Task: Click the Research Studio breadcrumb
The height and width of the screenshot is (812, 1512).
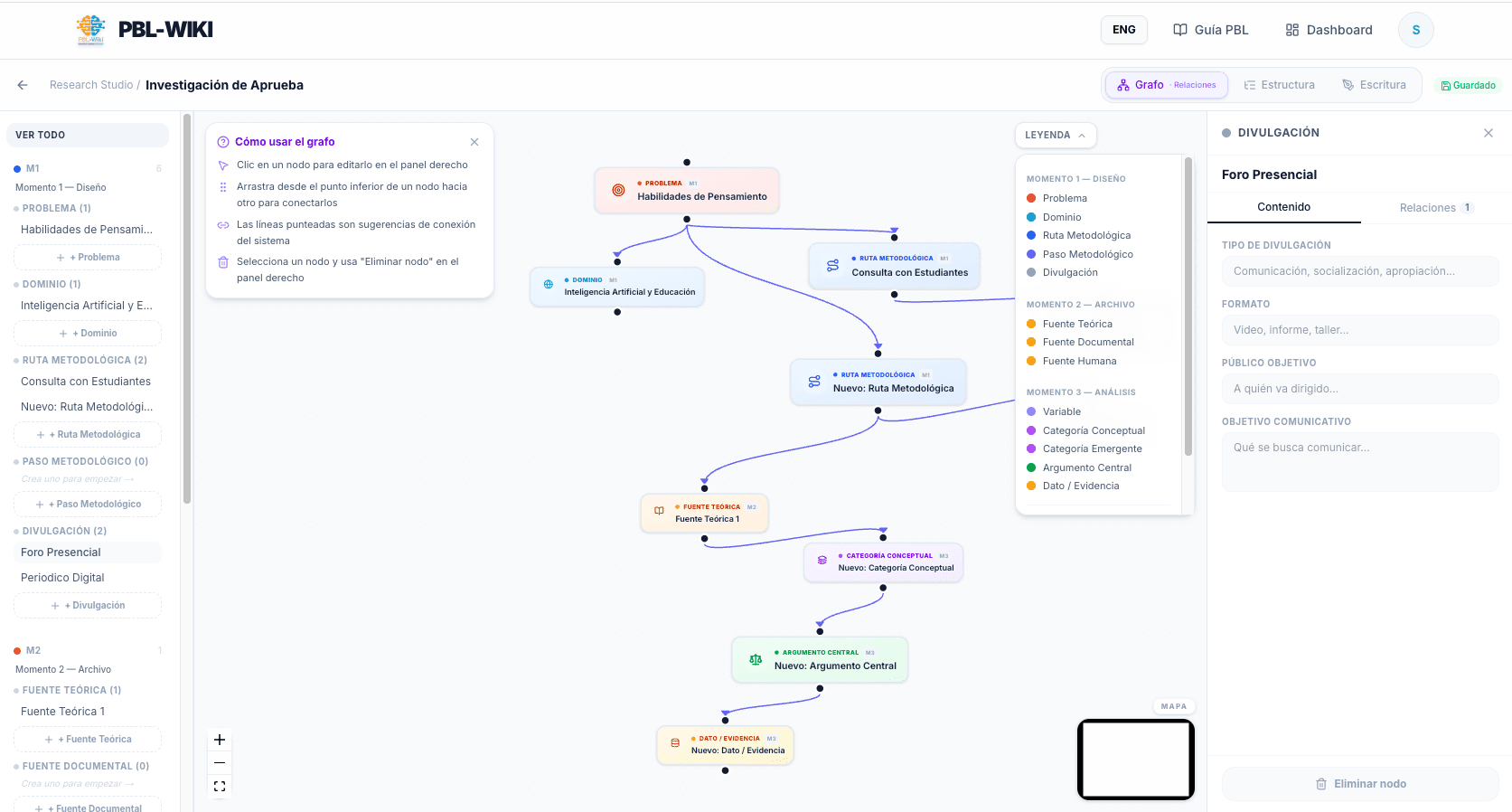Action: click(91, 85)
